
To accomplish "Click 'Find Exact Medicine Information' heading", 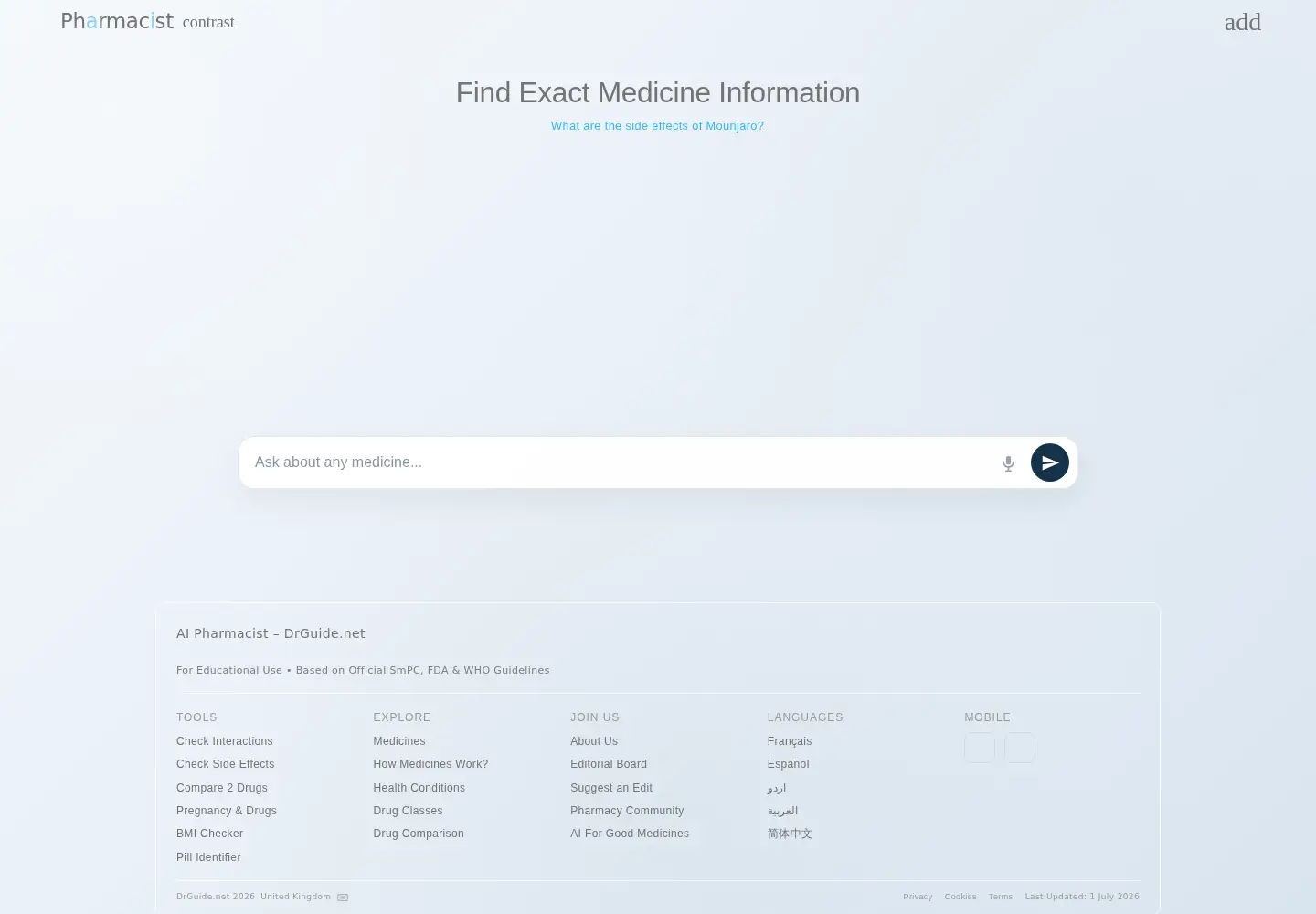I will pos(658,92).
